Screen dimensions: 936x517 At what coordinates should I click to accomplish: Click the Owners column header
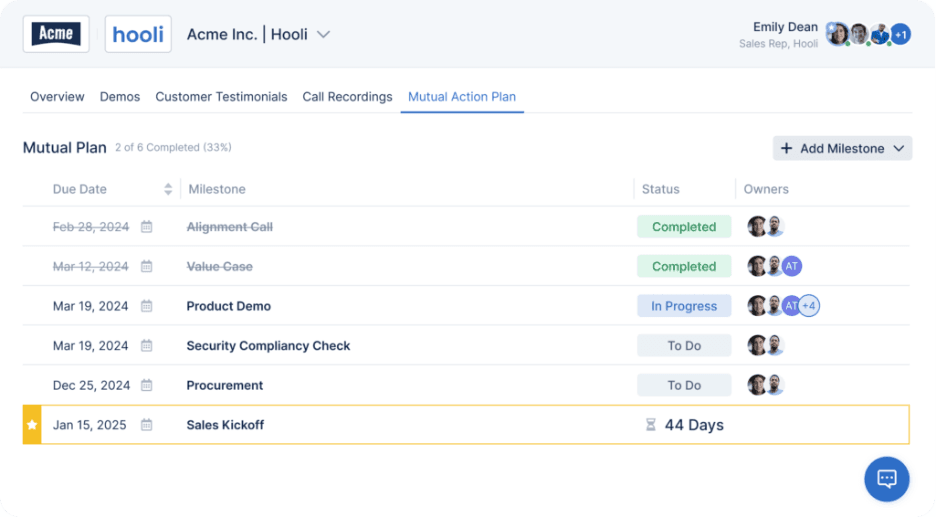(x=766, y=189)
